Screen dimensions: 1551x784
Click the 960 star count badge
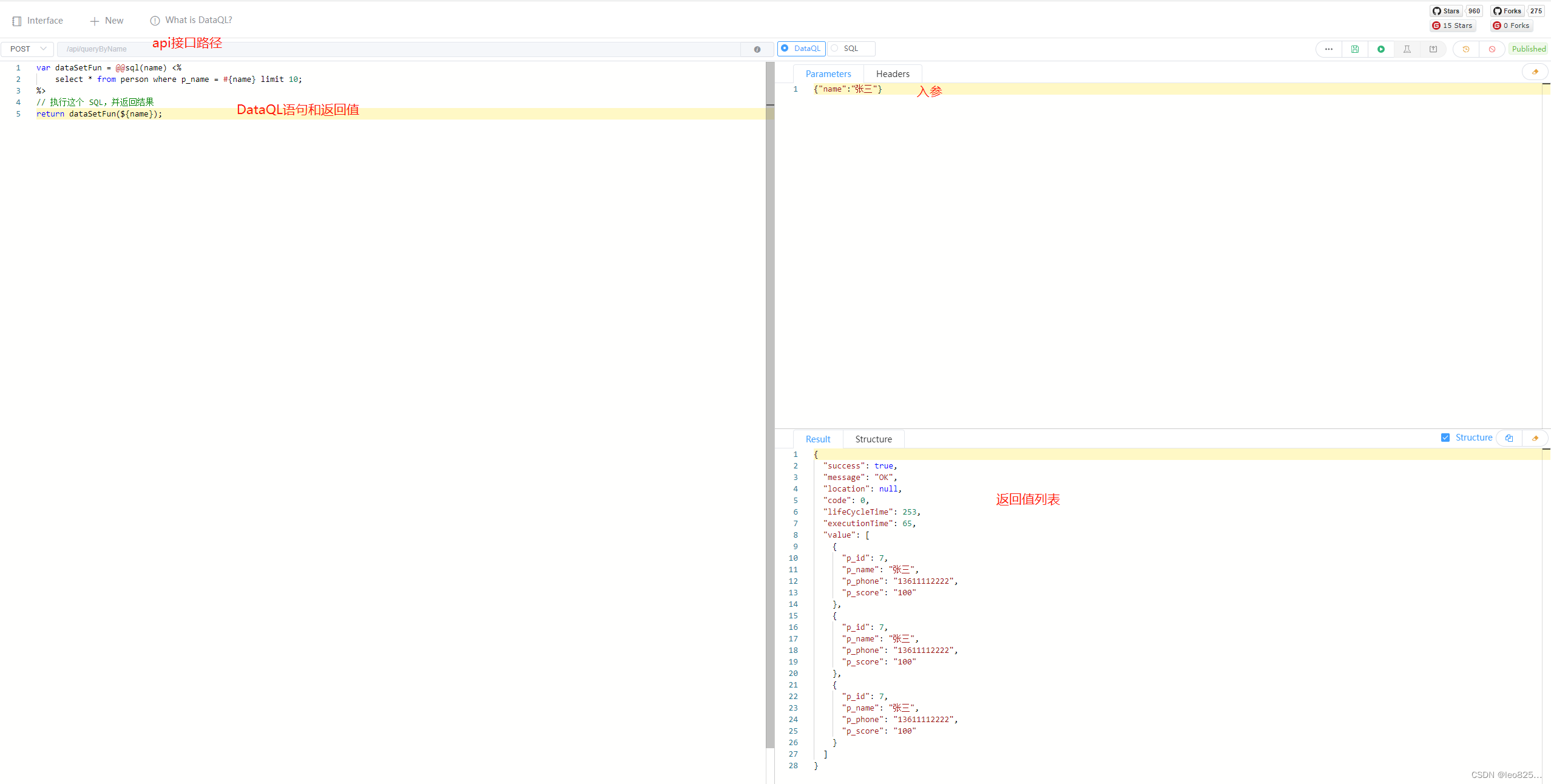[x=1474, y=11]
